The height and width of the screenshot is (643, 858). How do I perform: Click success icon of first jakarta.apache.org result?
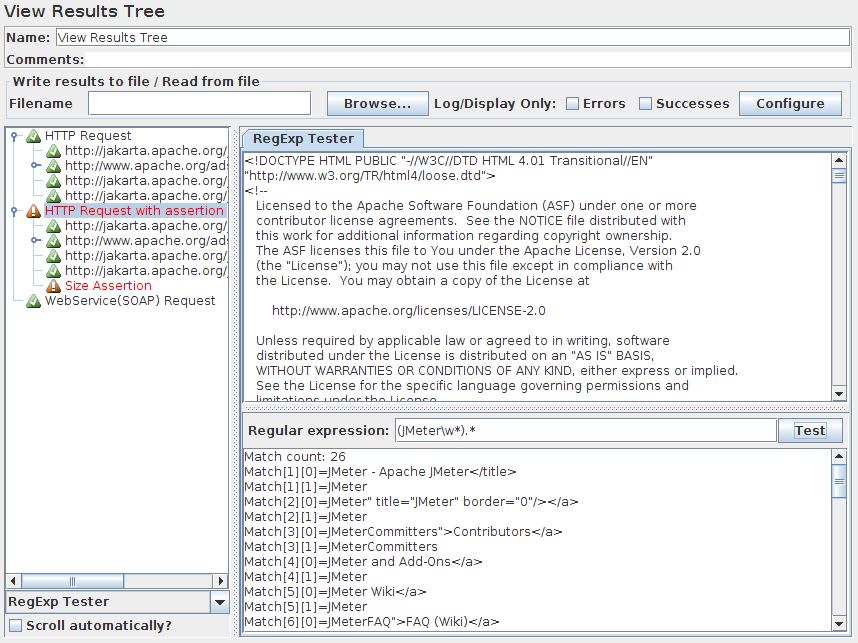pyautogui.click(x=54, y=151)
